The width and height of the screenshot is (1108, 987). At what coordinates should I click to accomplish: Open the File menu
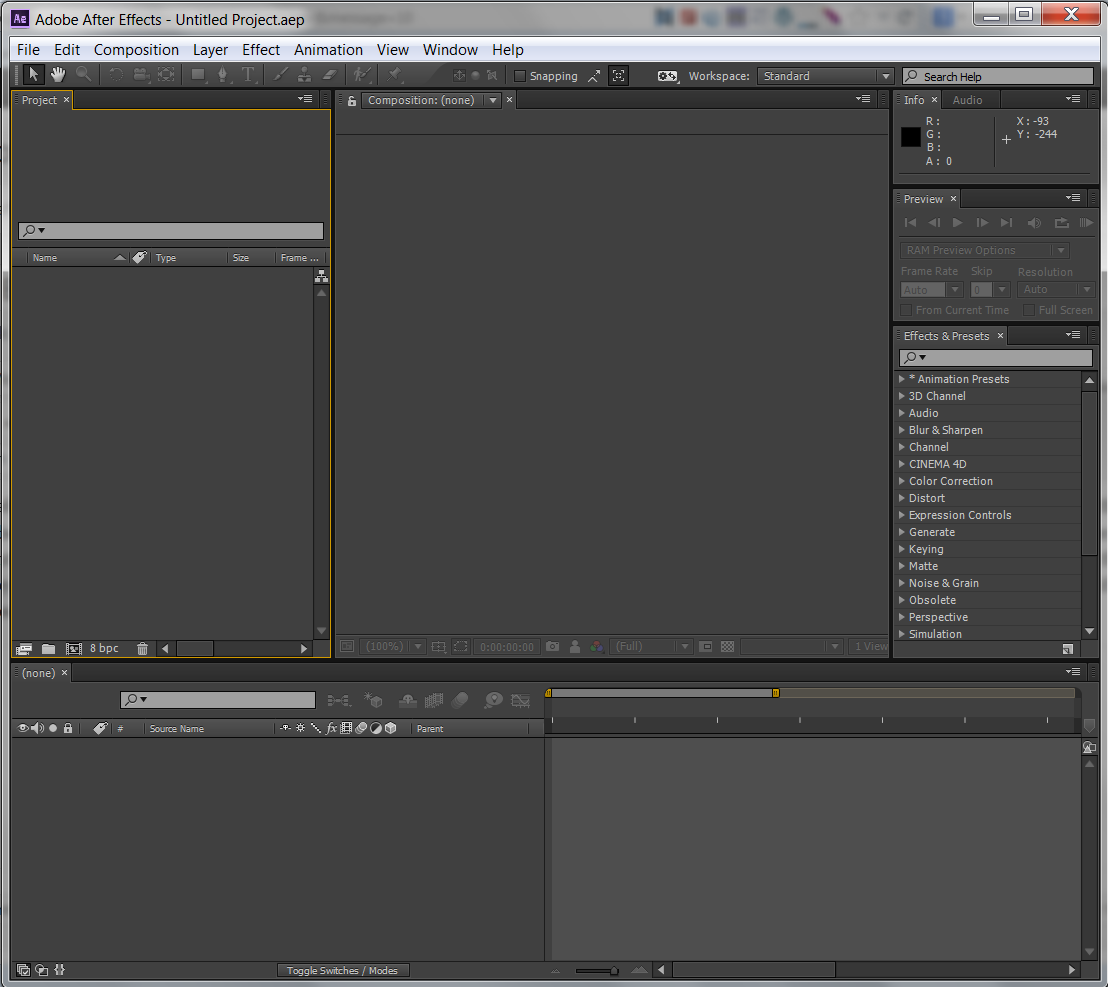(28, 49)
